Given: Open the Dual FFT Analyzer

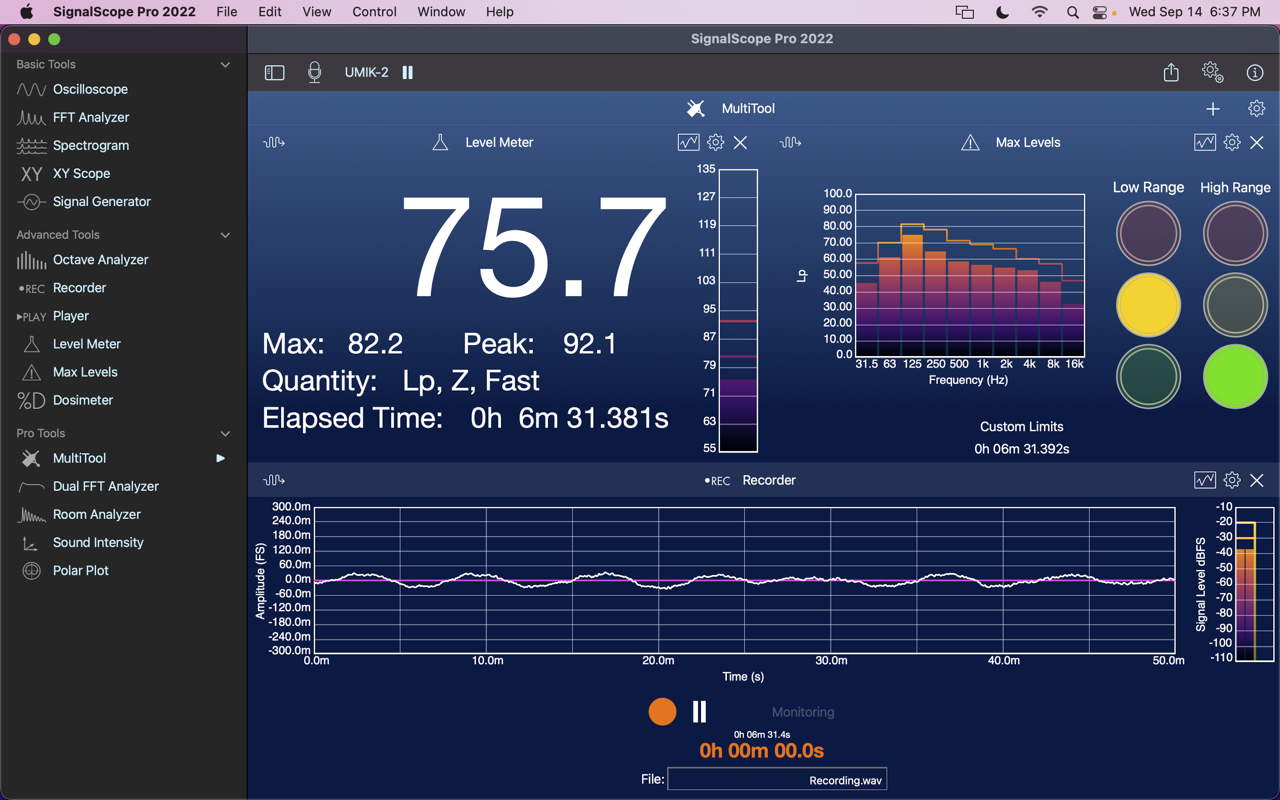Looking at the screenshot, I should 105,486.
